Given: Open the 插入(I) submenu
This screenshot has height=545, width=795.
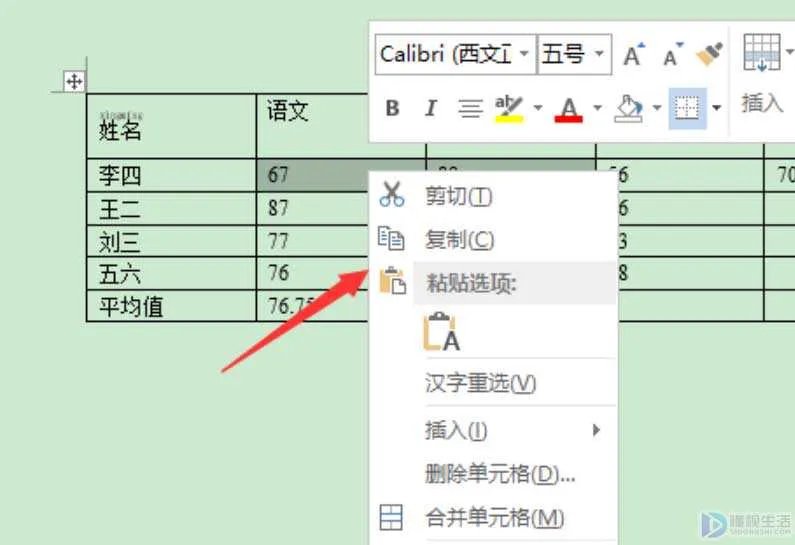Looking at the screenshot, I should click(493, 430).
